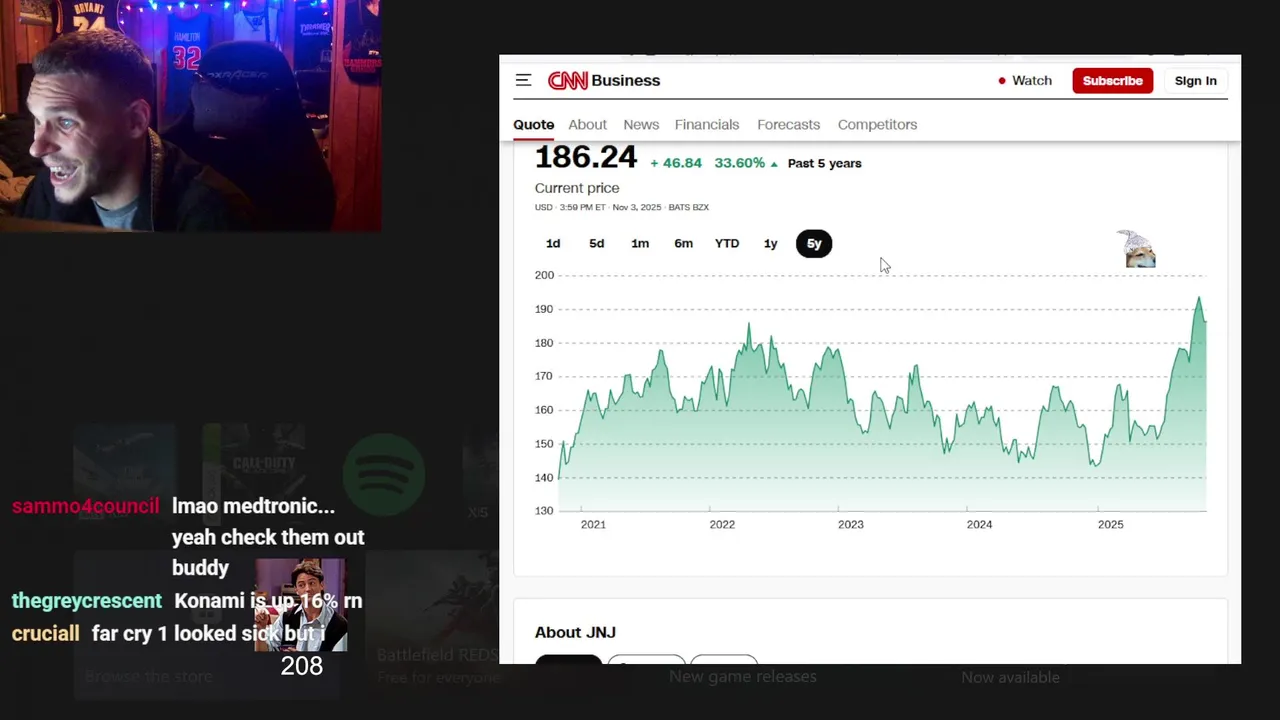
Task: Click the CNN logo
Action: click(567, 81)
